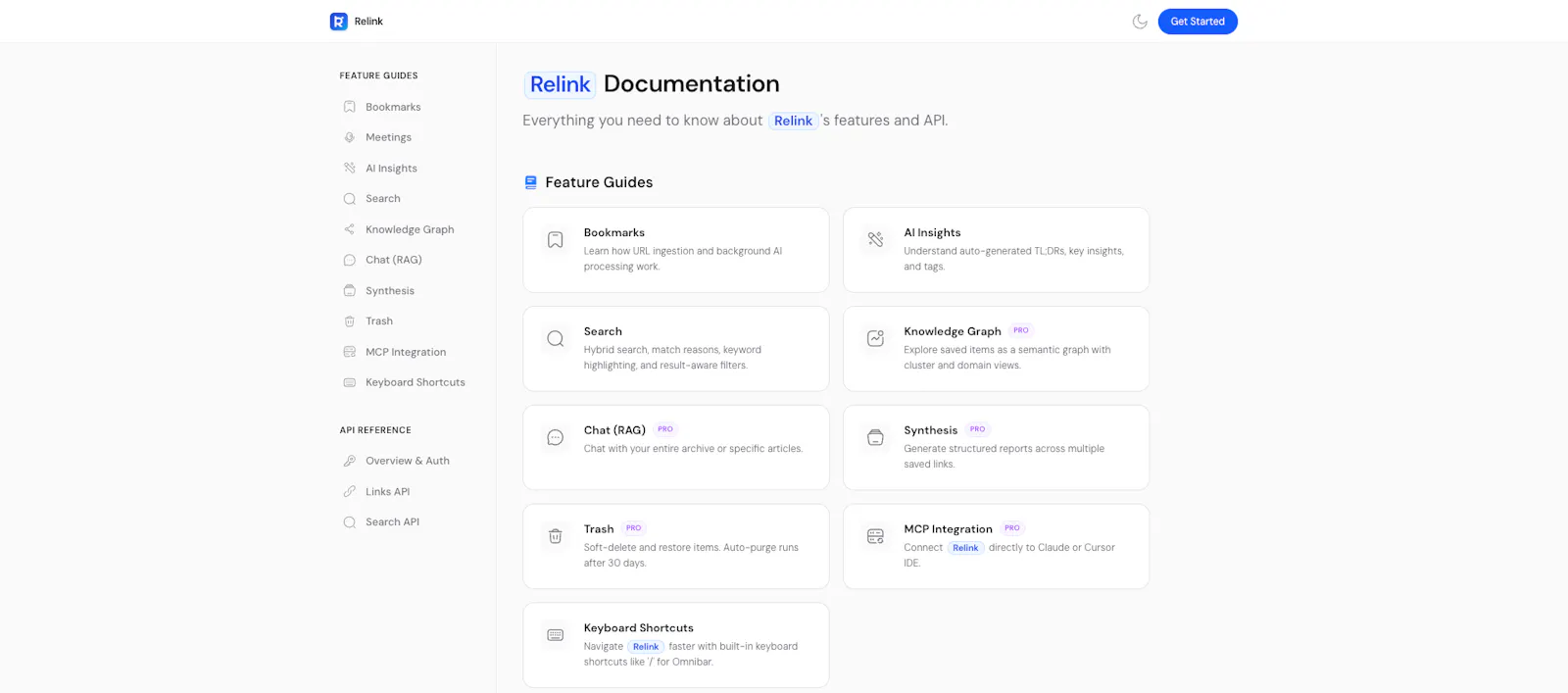
Task: Click 'Soft-delete and restore items' description text
Action: (691, 556)
